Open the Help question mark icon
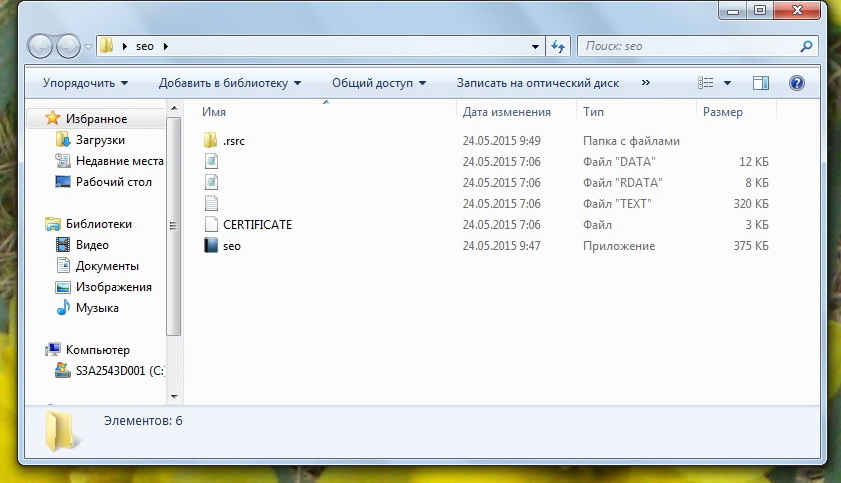This screenshot has height=483, width=841. click(x=797, y=83)
